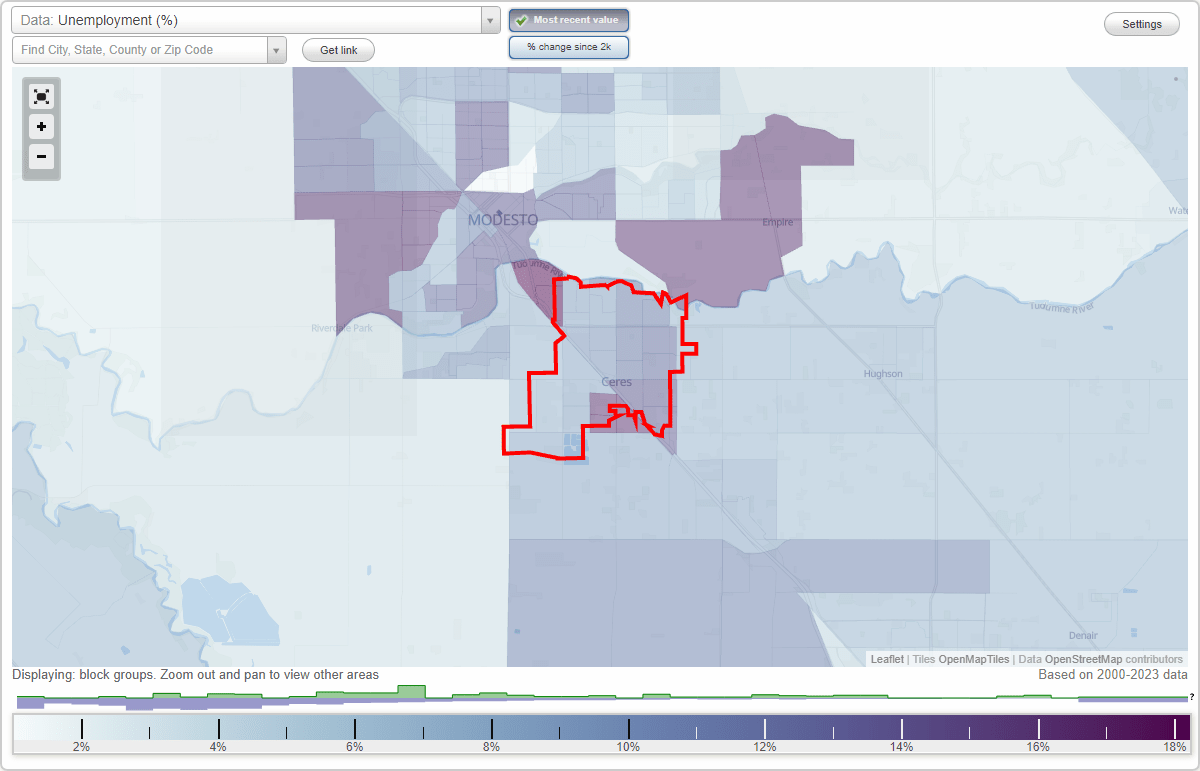The image size is (1200, 771).
Task: Zoom in using the plus map control
Action: click(41, 126)
